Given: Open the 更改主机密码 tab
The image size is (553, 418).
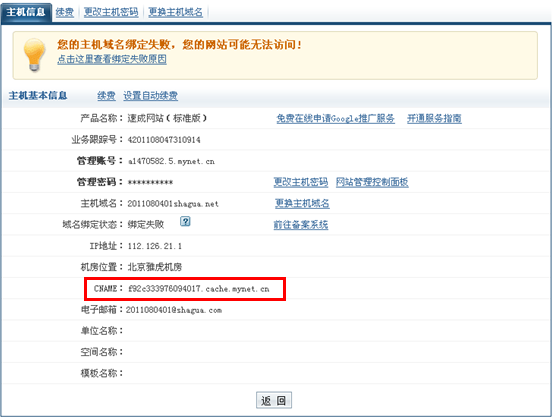Looking at the screenshot, I should (111, 12).
